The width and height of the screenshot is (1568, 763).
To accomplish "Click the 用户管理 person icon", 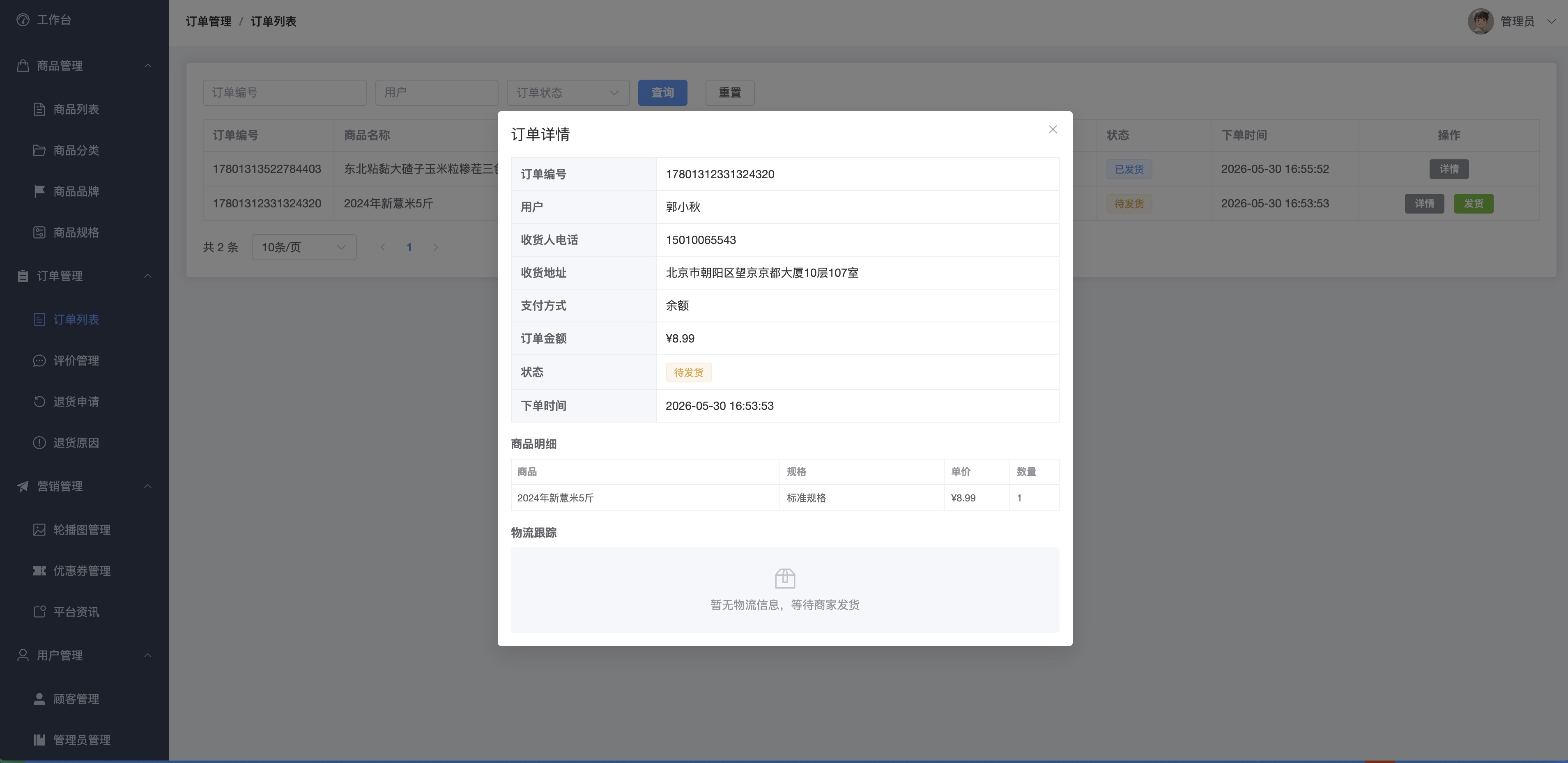I will pyautogui.click(x=23, y=655).
